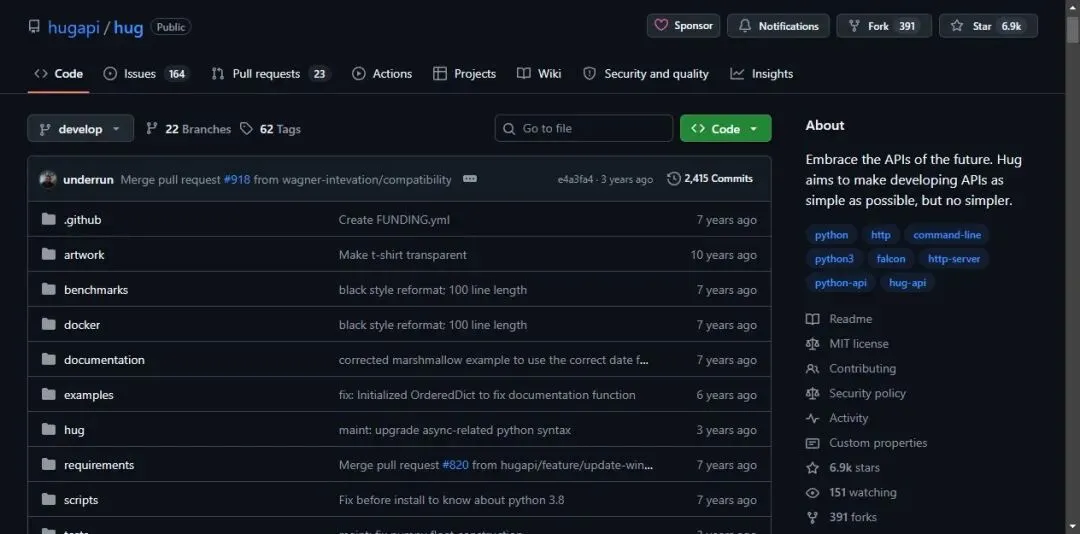The width and height of the screenshot is (1080, 534).
Task: Click underrun's avatar thumbnail
Action: pyautogui.click(x=48, y=179)
